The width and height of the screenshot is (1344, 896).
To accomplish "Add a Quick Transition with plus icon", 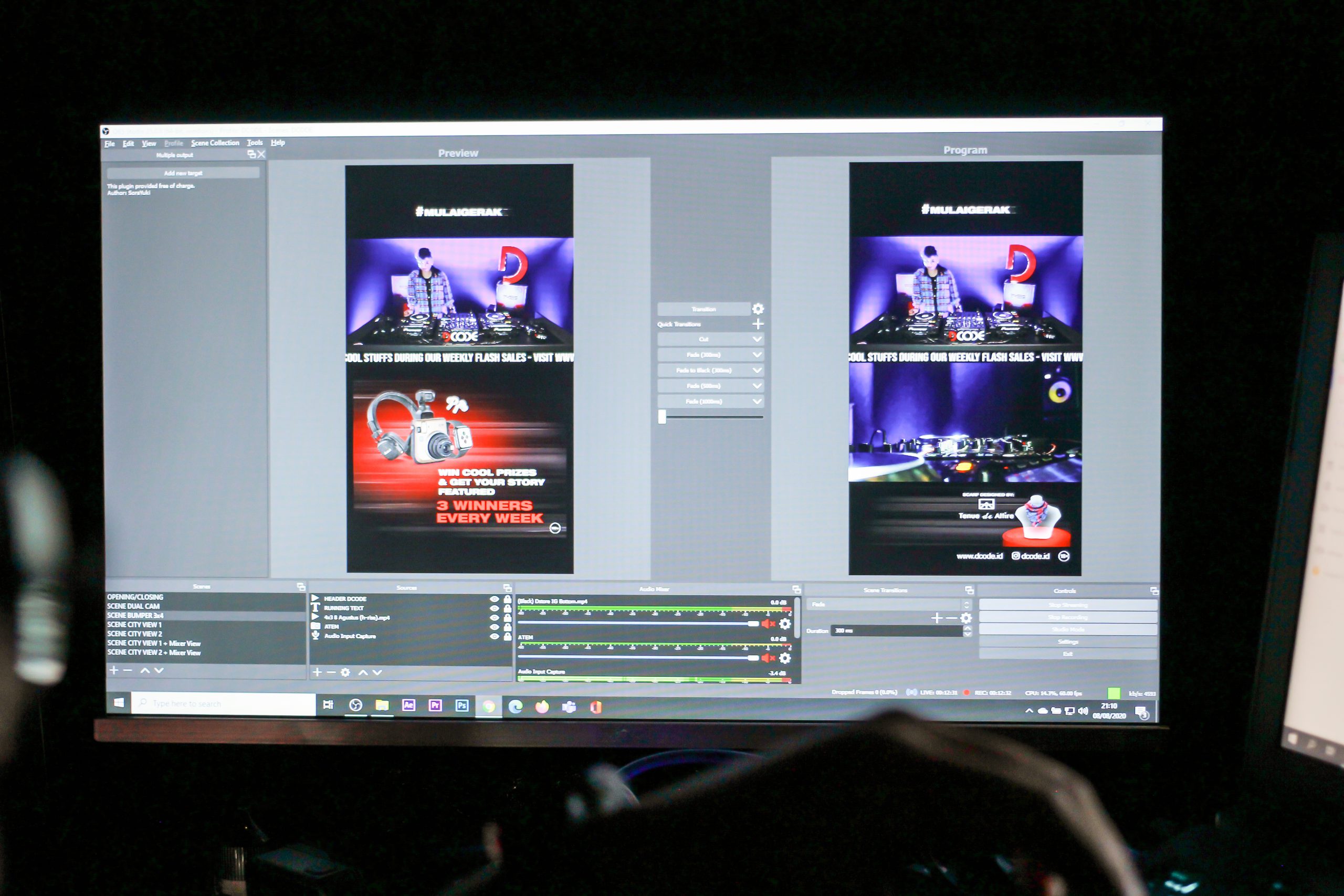I will (x=758, y=324).
